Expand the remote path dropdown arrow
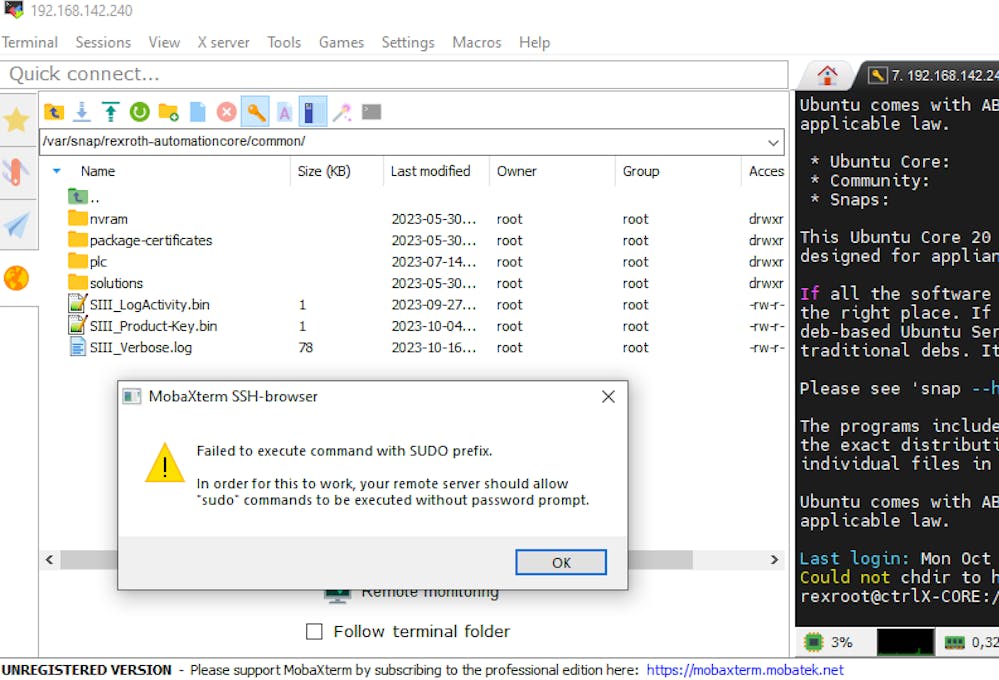The height and width of the screenshot is (680, 999). point(773,142)
